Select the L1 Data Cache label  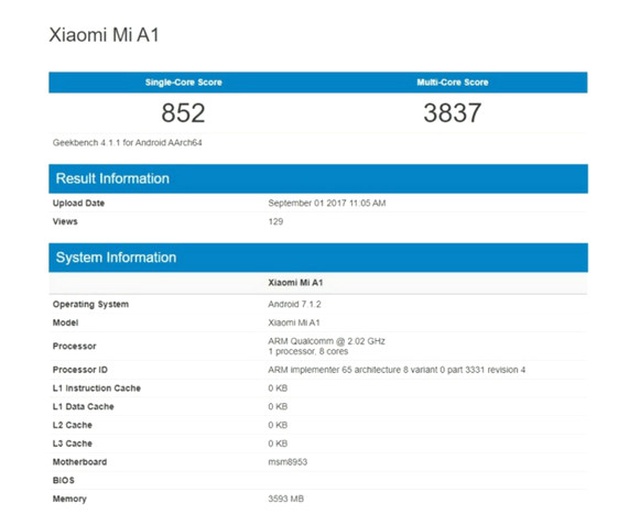point(83,407)
